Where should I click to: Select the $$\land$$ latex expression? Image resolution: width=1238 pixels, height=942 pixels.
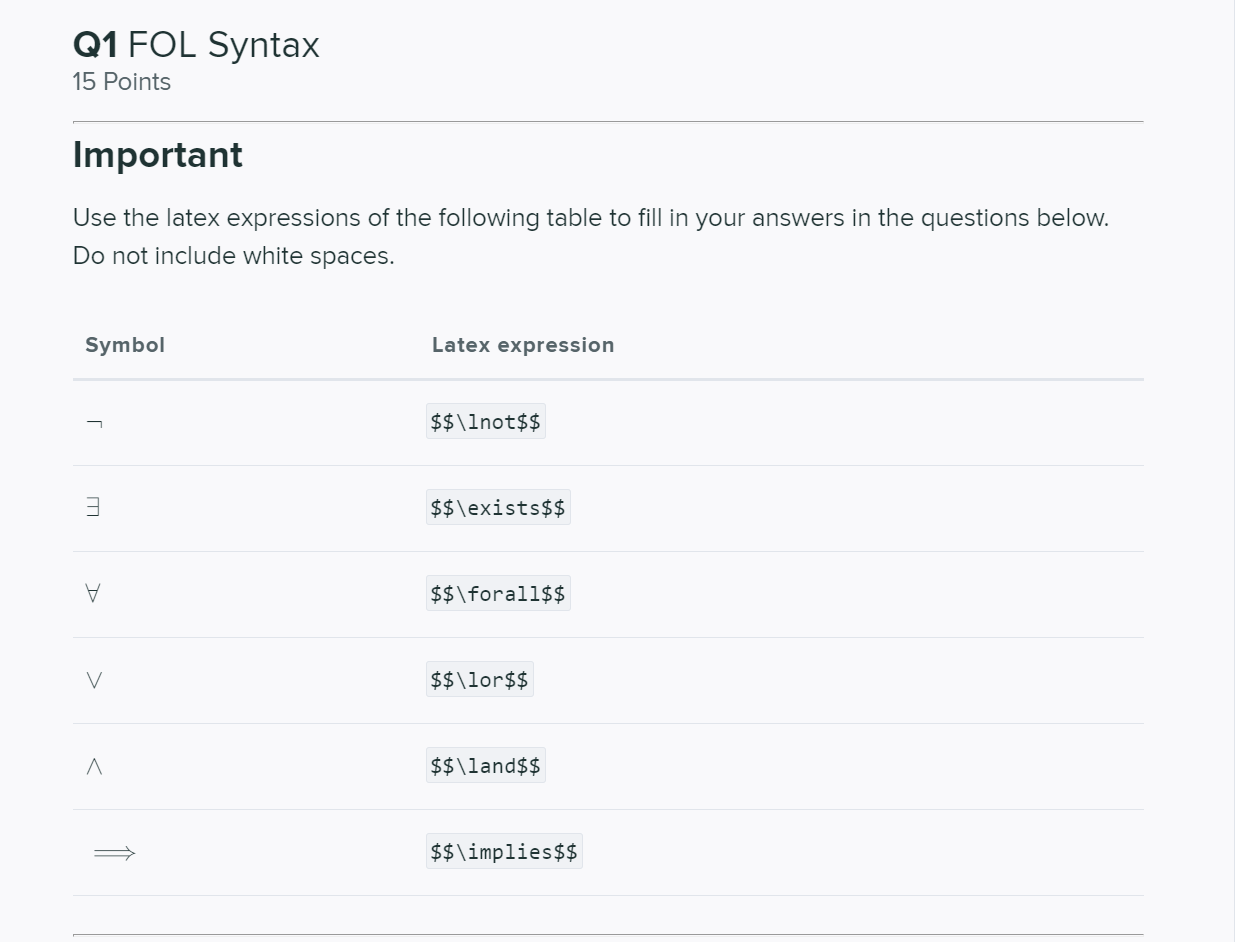pos(485,765)
